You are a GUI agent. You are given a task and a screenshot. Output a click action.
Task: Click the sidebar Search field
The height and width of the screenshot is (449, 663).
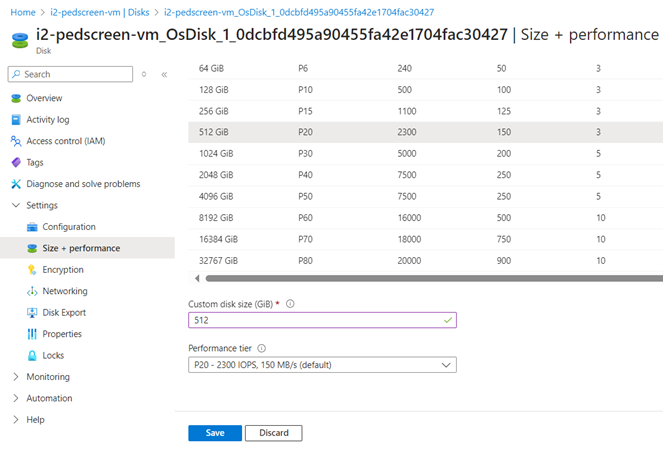[x=70, y=74]
